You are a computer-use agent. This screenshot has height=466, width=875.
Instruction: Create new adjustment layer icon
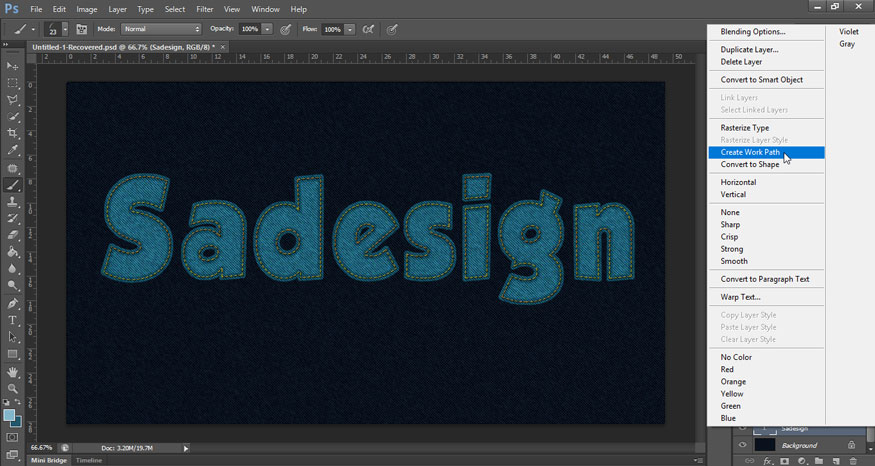802,461
